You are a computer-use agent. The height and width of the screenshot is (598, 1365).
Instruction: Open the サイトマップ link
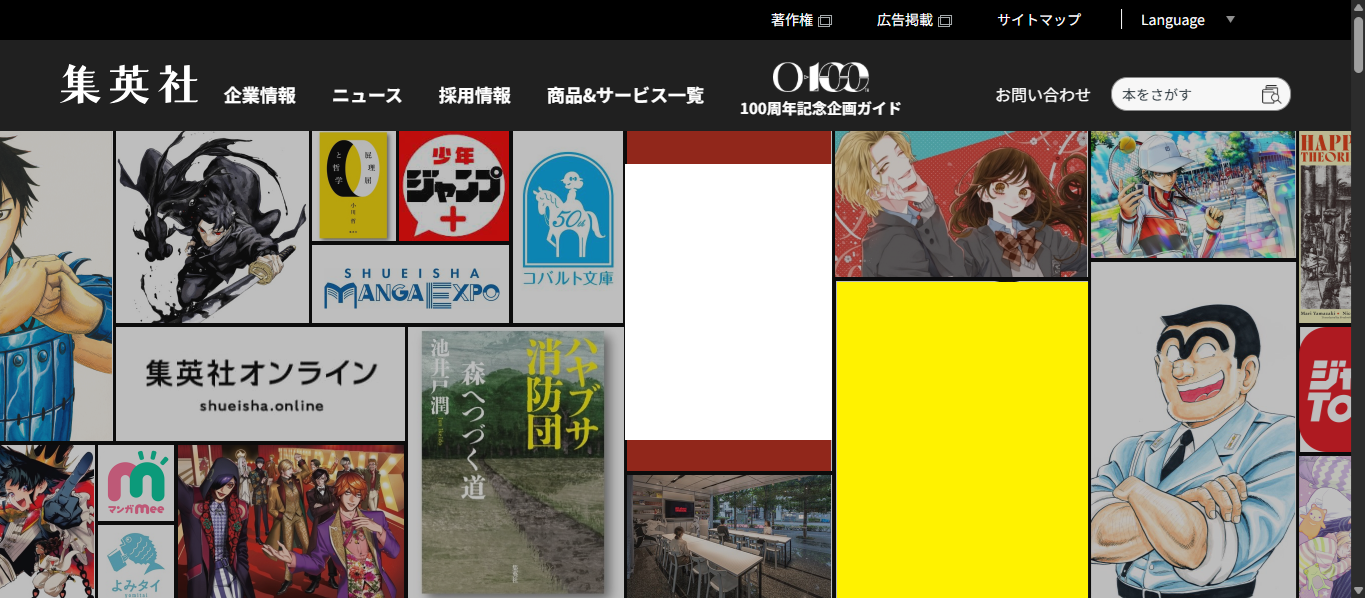point(1039,20)
